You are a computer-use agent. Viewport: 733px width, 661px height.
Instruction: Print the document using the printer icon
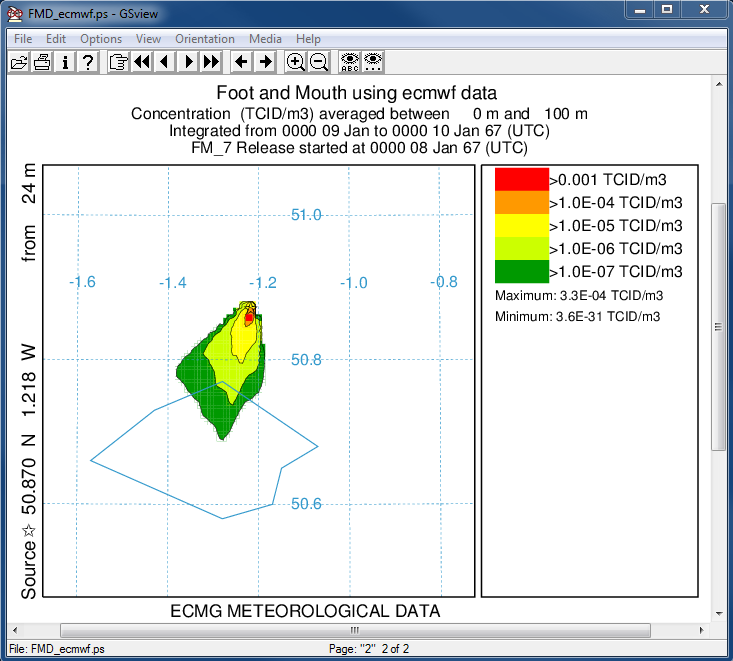click(x=42, y=62)
